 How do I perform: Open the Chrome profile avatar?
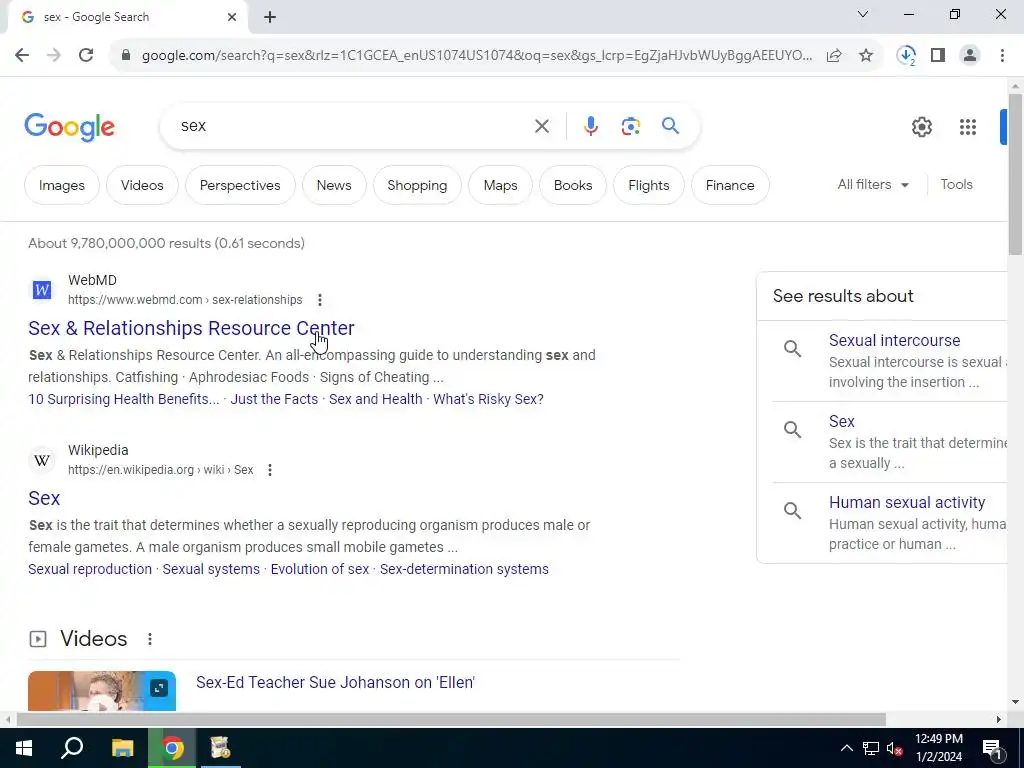(x=970, y=56)
